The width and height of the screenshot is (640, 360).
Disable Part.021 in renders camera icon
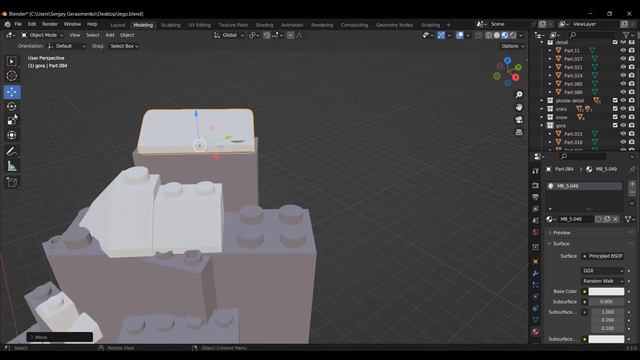click(632, 67)
